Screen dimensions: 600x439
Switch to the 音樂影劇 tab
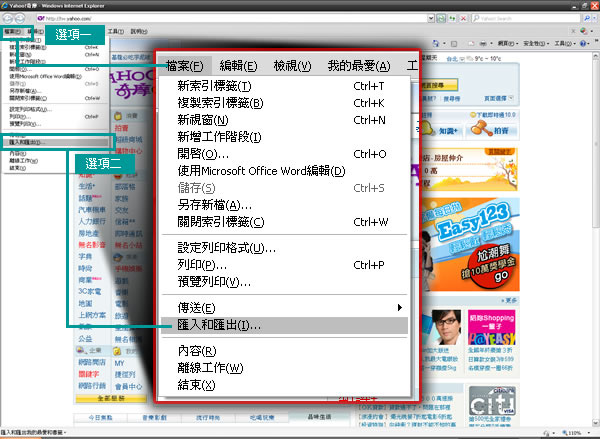click(154, 418)
